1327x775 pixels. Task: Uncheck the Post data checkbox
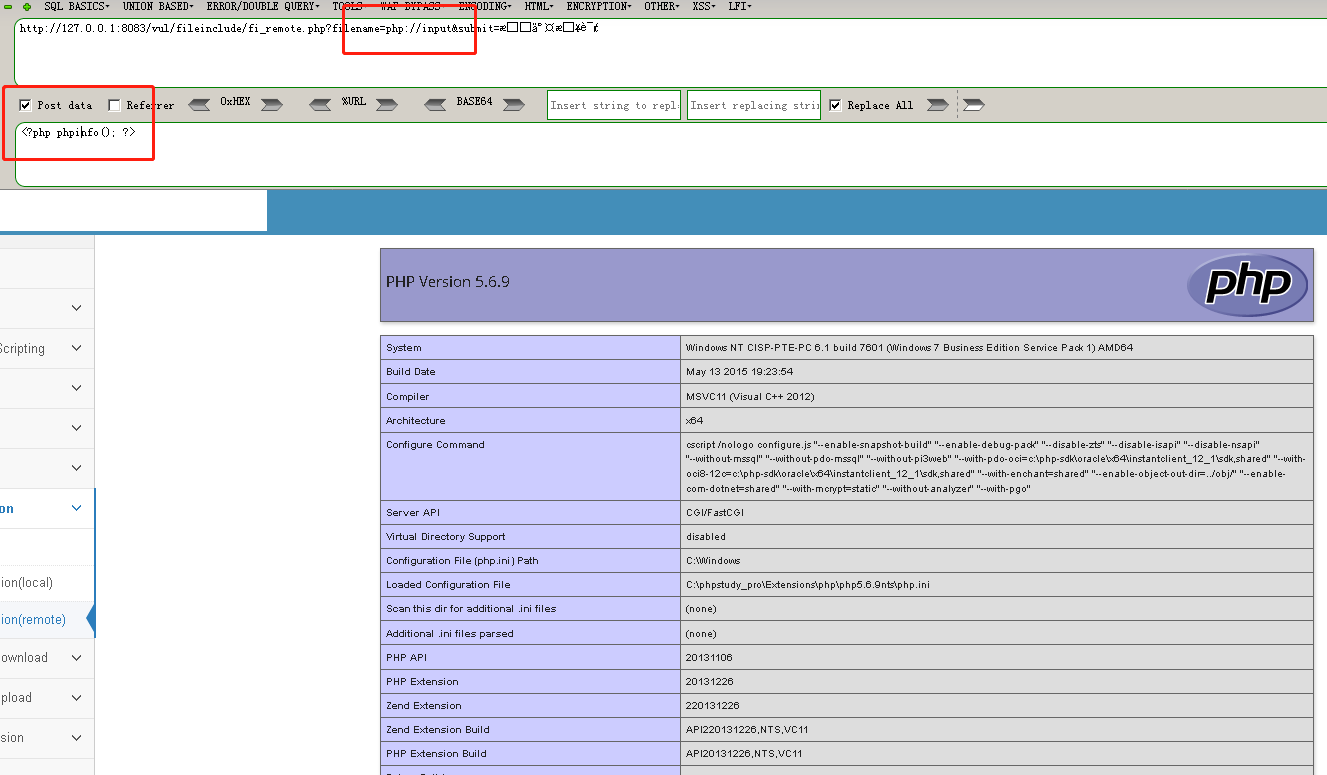[x=25, y=104]
